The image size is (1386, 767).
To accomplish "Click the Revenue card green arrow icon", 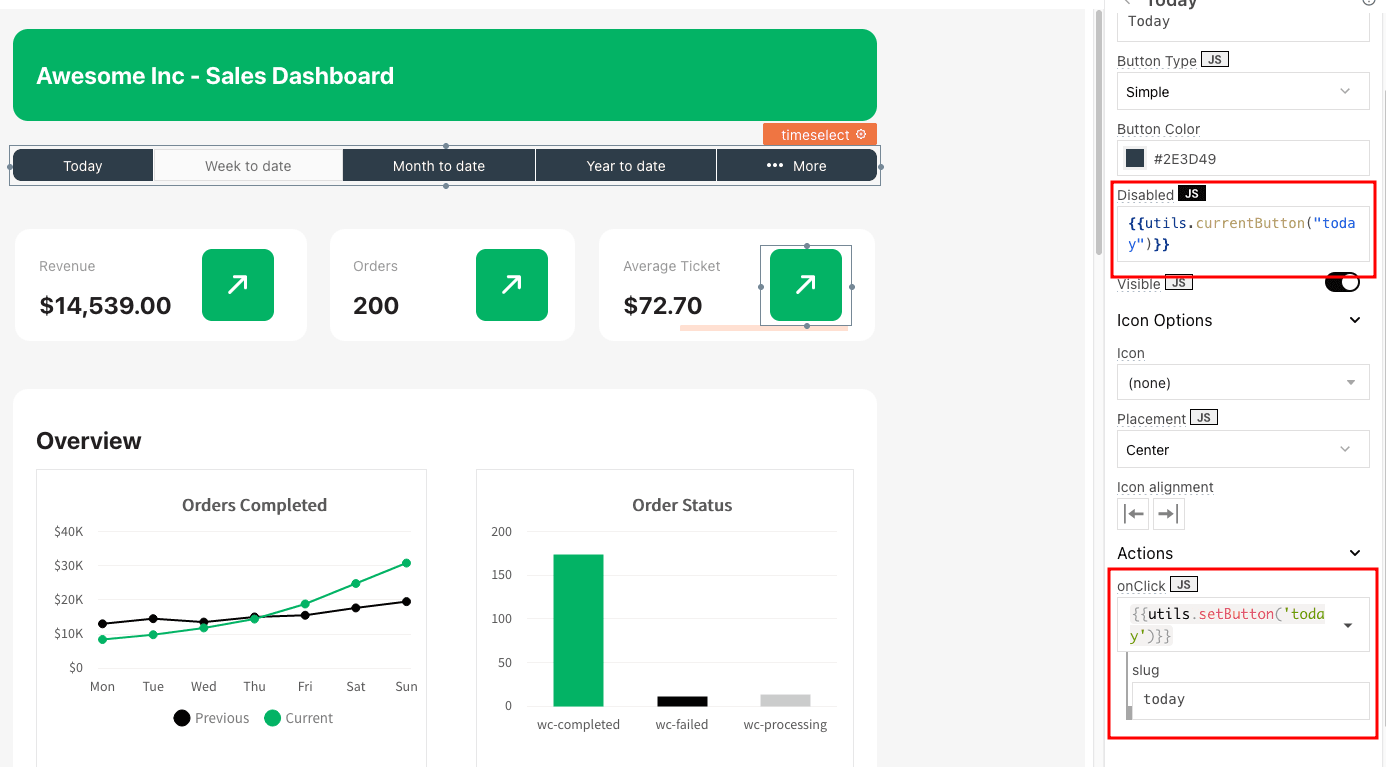I will 238,285.
